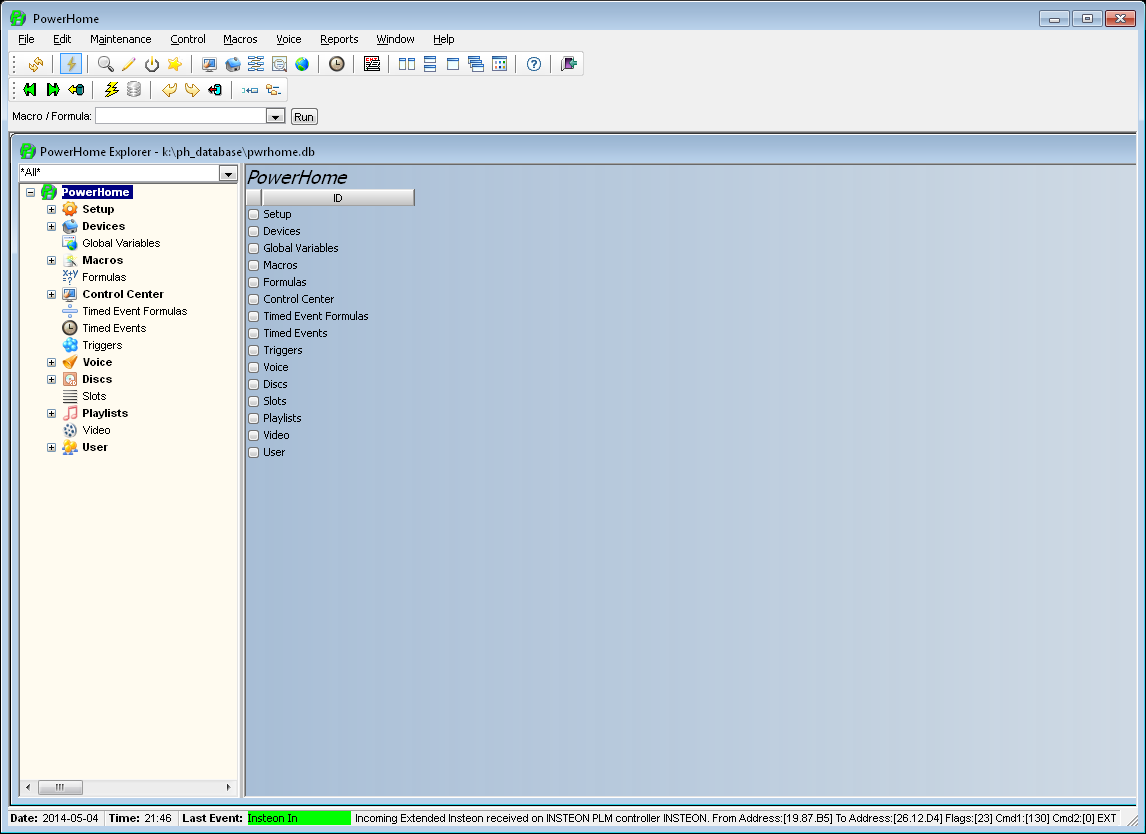Viewport: 1146px width, 834px height.
Task: Click the green Insteon In status indicator
Action: coord(299,818)
